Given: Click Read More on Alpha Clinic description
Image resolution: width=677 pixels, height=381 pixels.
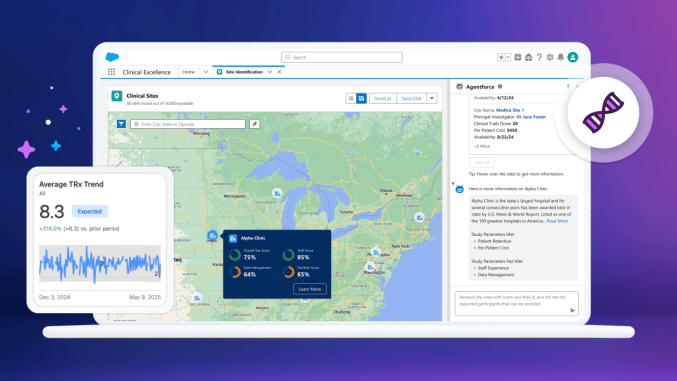Looking at the screenshot, I should click(557, 221).
